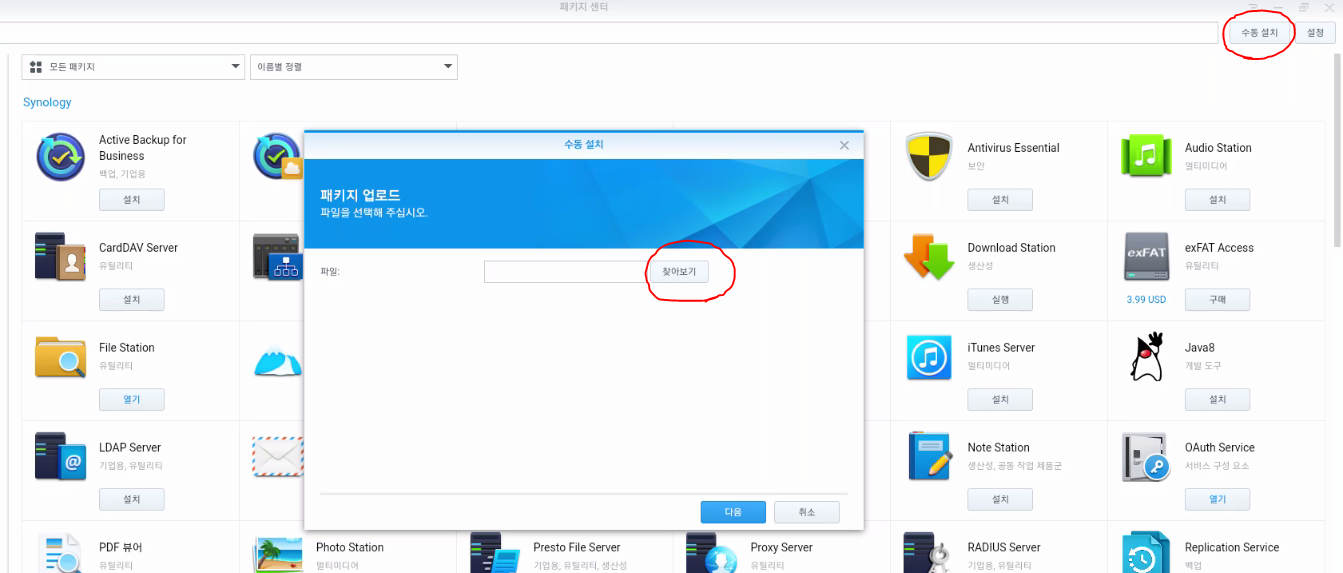
Task: Click the RADIUS Server icon
Action: (929, 553)
